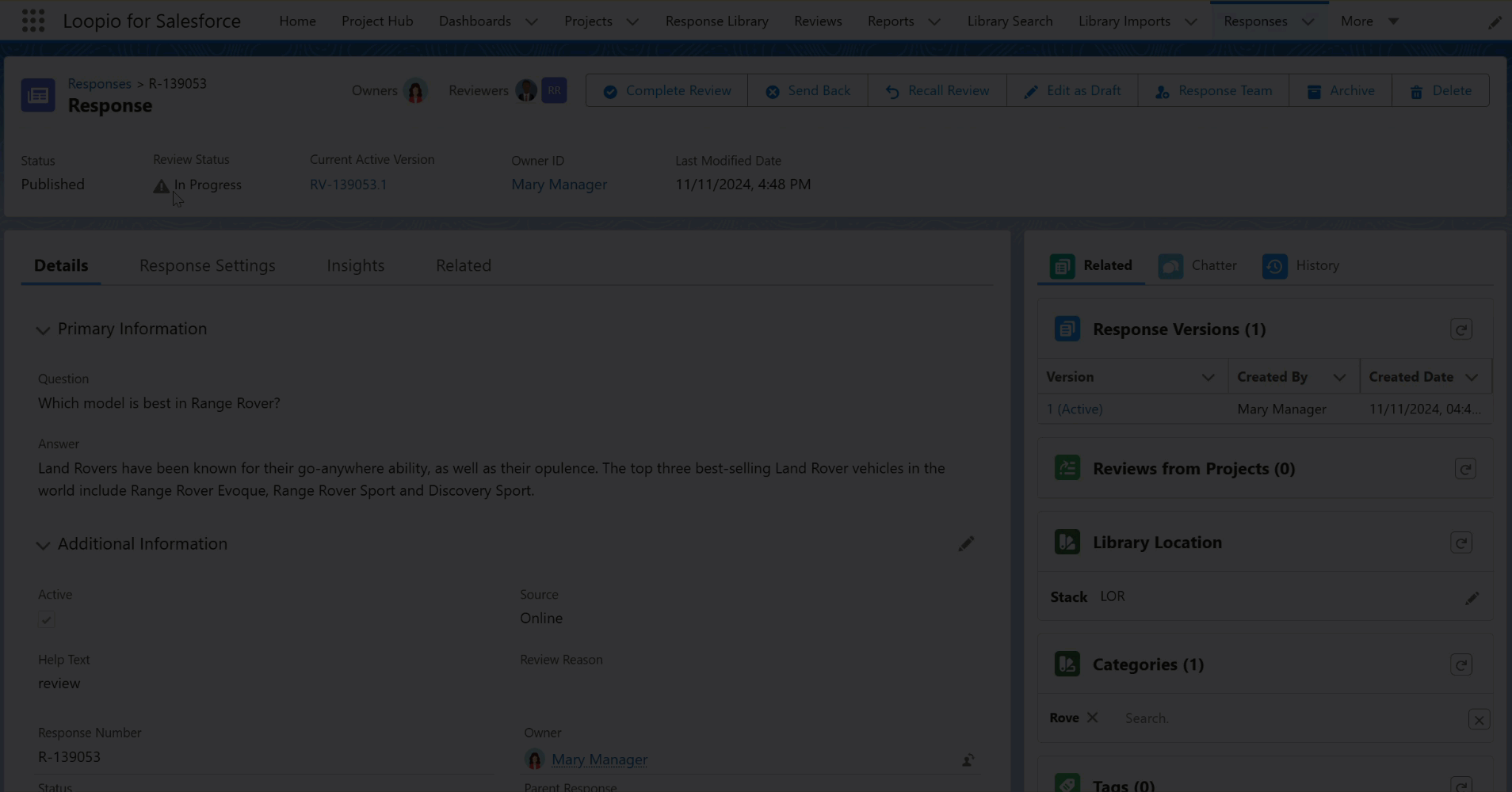Open the Responses breadcrumb link
This screenshot has height=792, width=1512.
[x=100, y=83]
